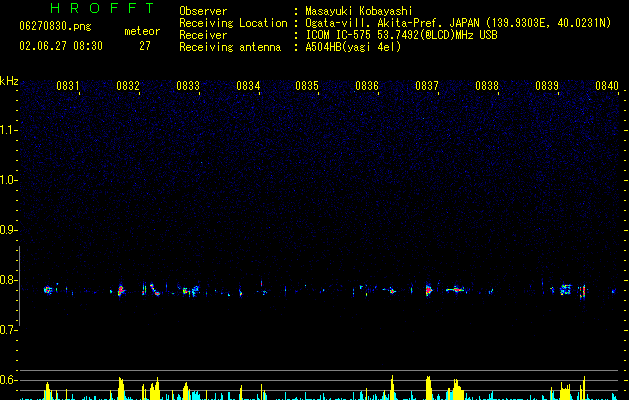Click the file name 06270830.png
The image size is (629, 400).
pyautogui.click(x=55, y=26)
